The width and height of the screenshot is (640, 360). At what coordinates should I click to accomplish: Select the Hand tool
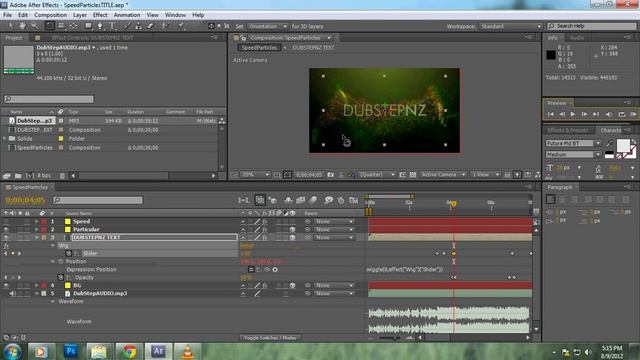tap(22, 26)
